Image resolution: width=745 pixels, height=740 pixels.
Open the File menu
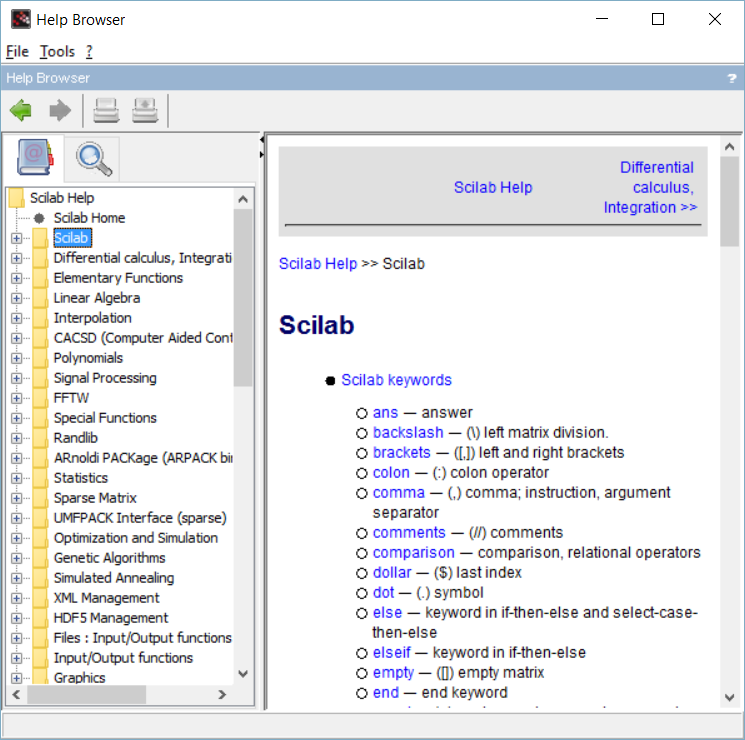point(18,51)
